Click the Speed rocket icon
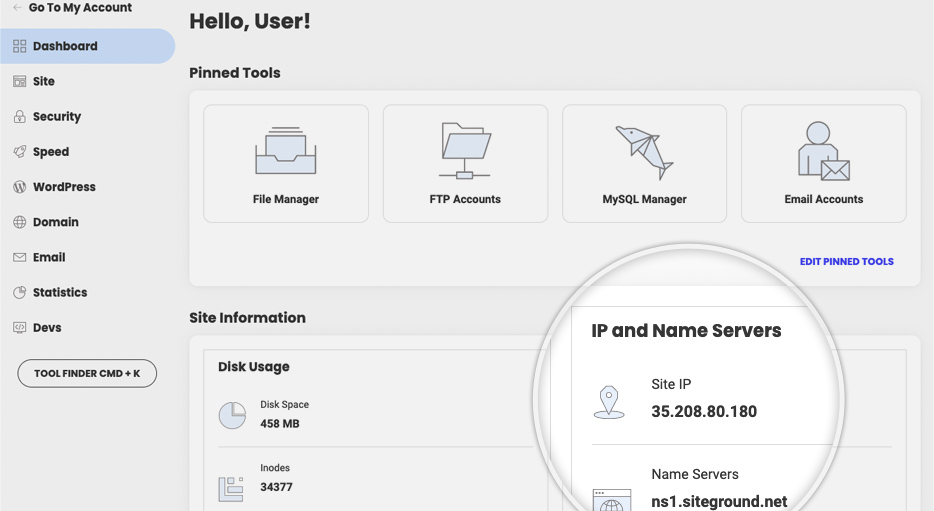 tap(20, 151)
